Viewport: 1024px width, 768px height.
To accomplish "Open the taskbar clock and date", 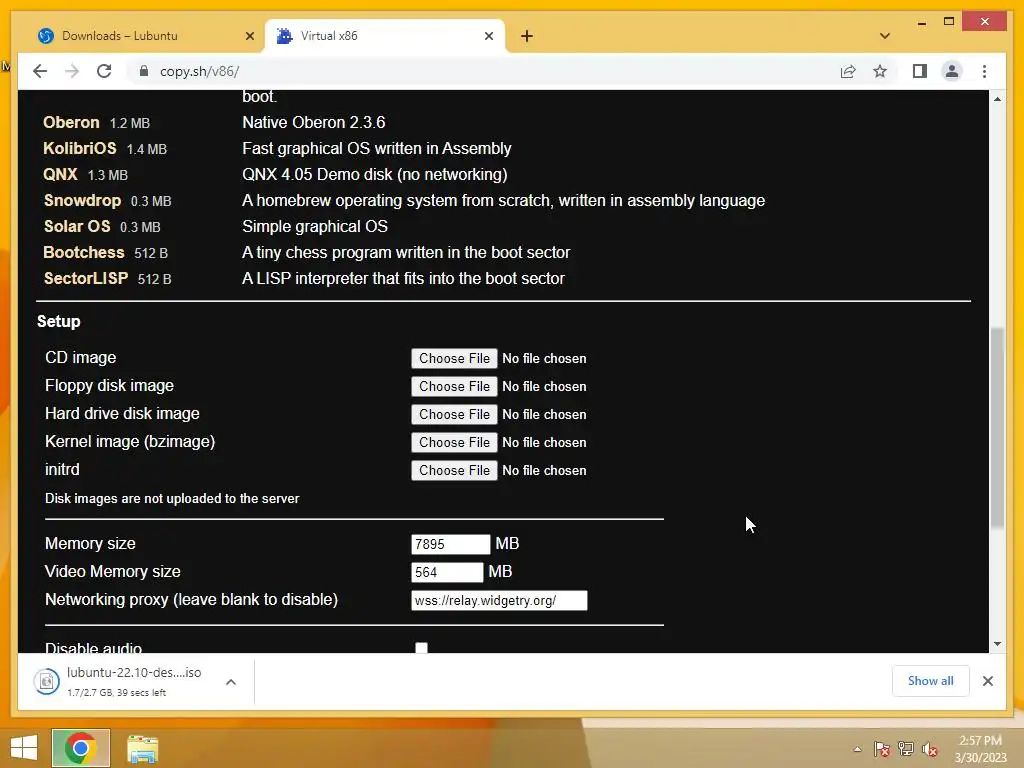I will click(x=980, y=749).
